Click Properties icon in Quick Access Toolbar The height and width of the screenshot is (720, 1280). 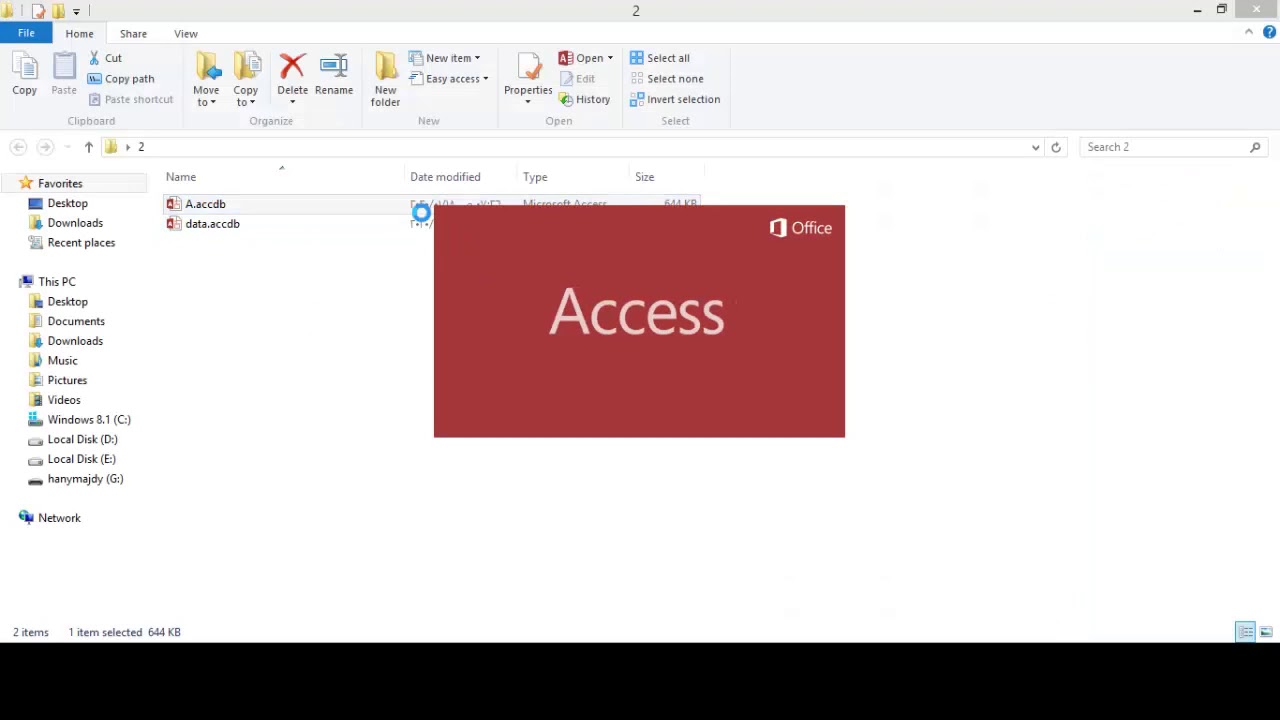tap(39, 11)
